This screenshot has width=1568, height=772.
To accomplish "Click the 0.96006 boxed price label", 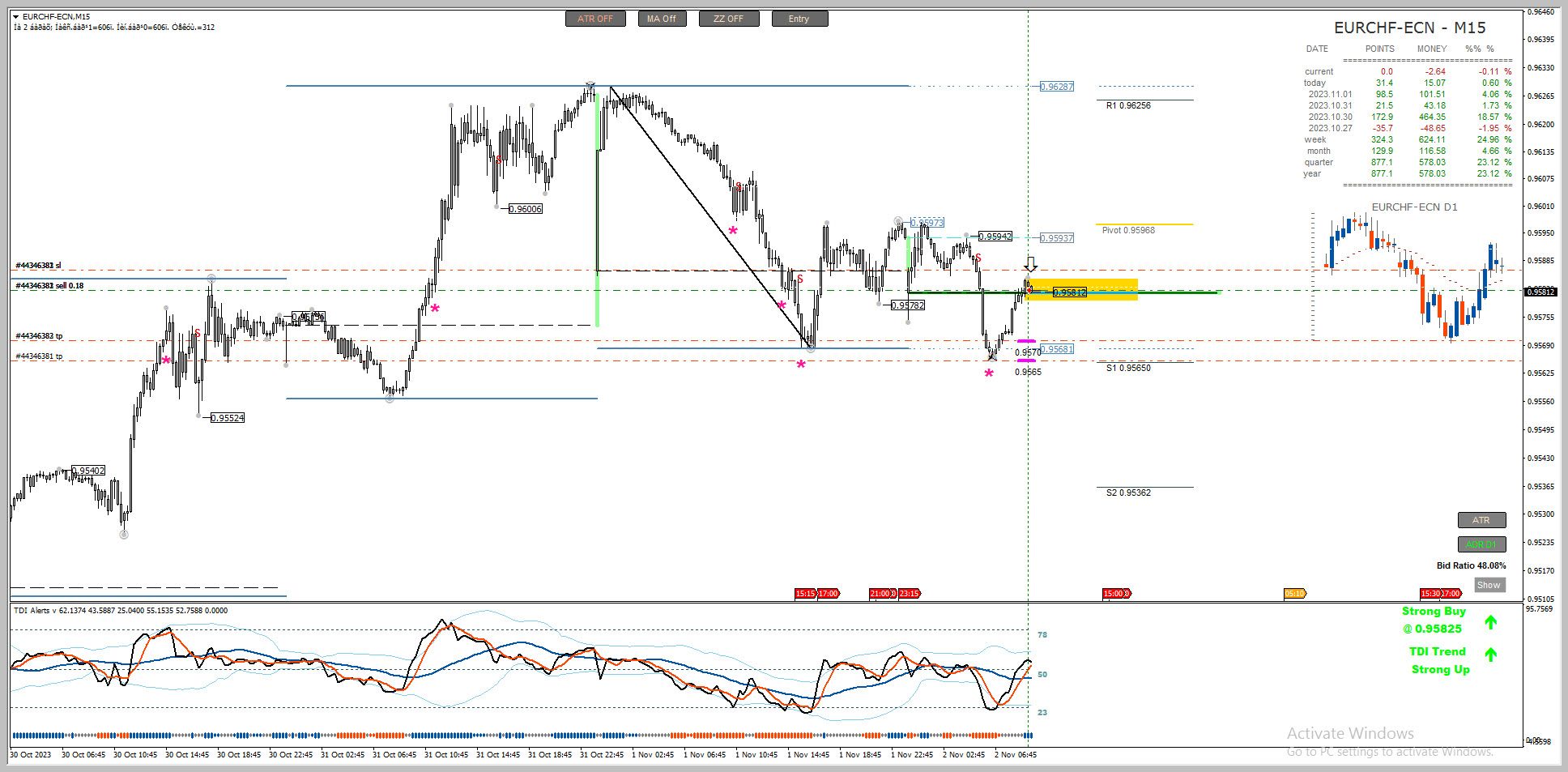I will (526, 209).
